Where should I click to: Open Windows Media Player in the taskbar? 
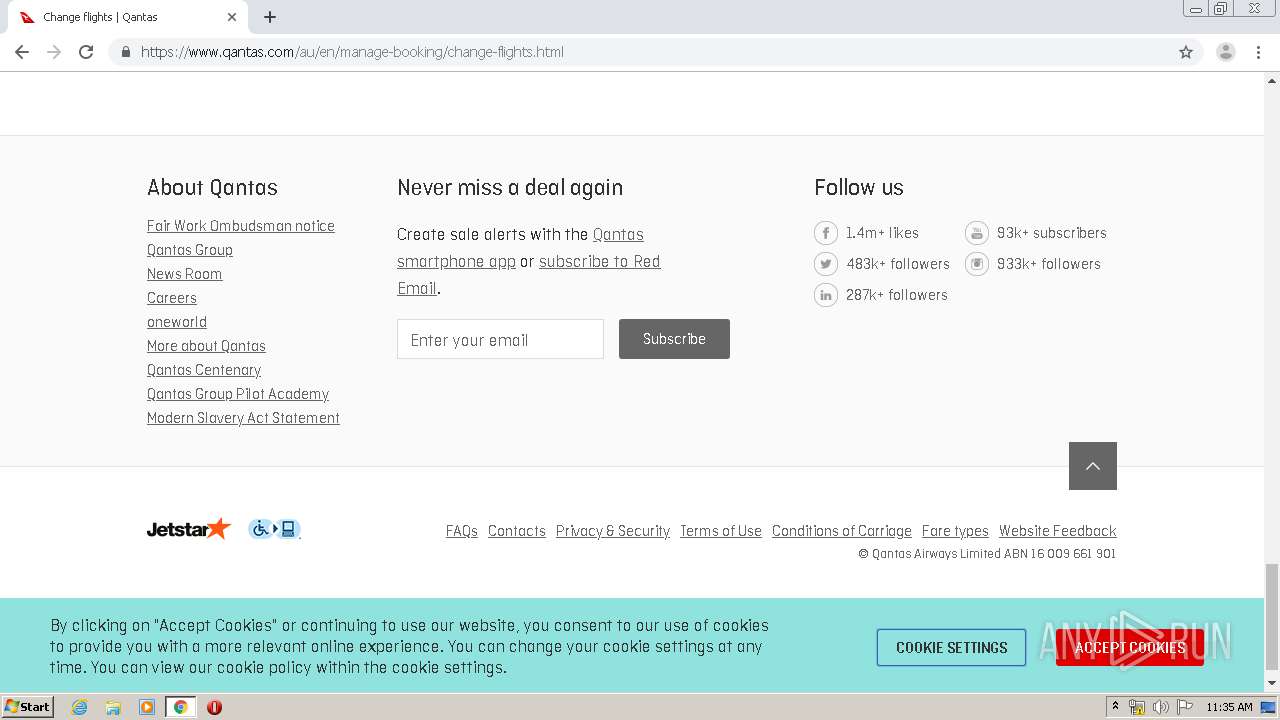[147, 707]
